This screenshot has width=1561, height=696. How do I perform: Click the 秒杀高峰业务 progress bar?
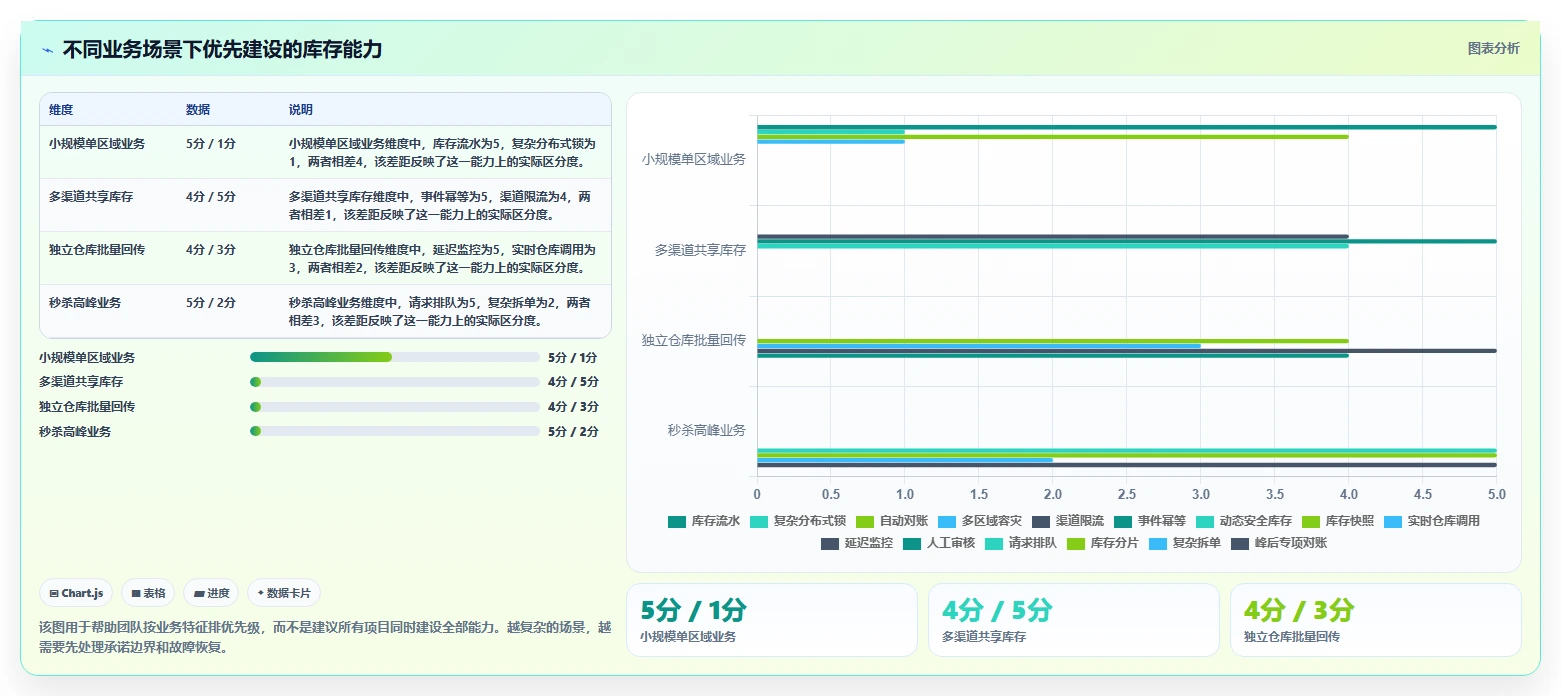(x=395, y=432)
